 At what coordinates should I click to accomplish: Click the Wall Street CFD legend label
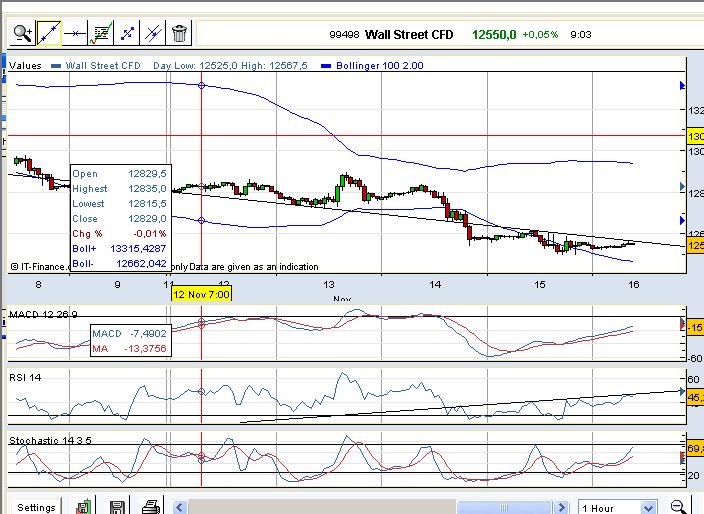pos(103,66)
